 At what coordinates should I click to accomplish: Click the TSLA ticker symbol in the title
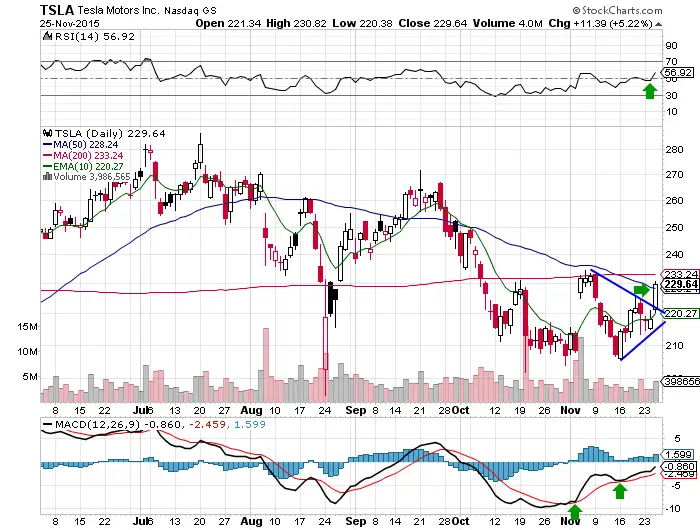coord(57,10)
